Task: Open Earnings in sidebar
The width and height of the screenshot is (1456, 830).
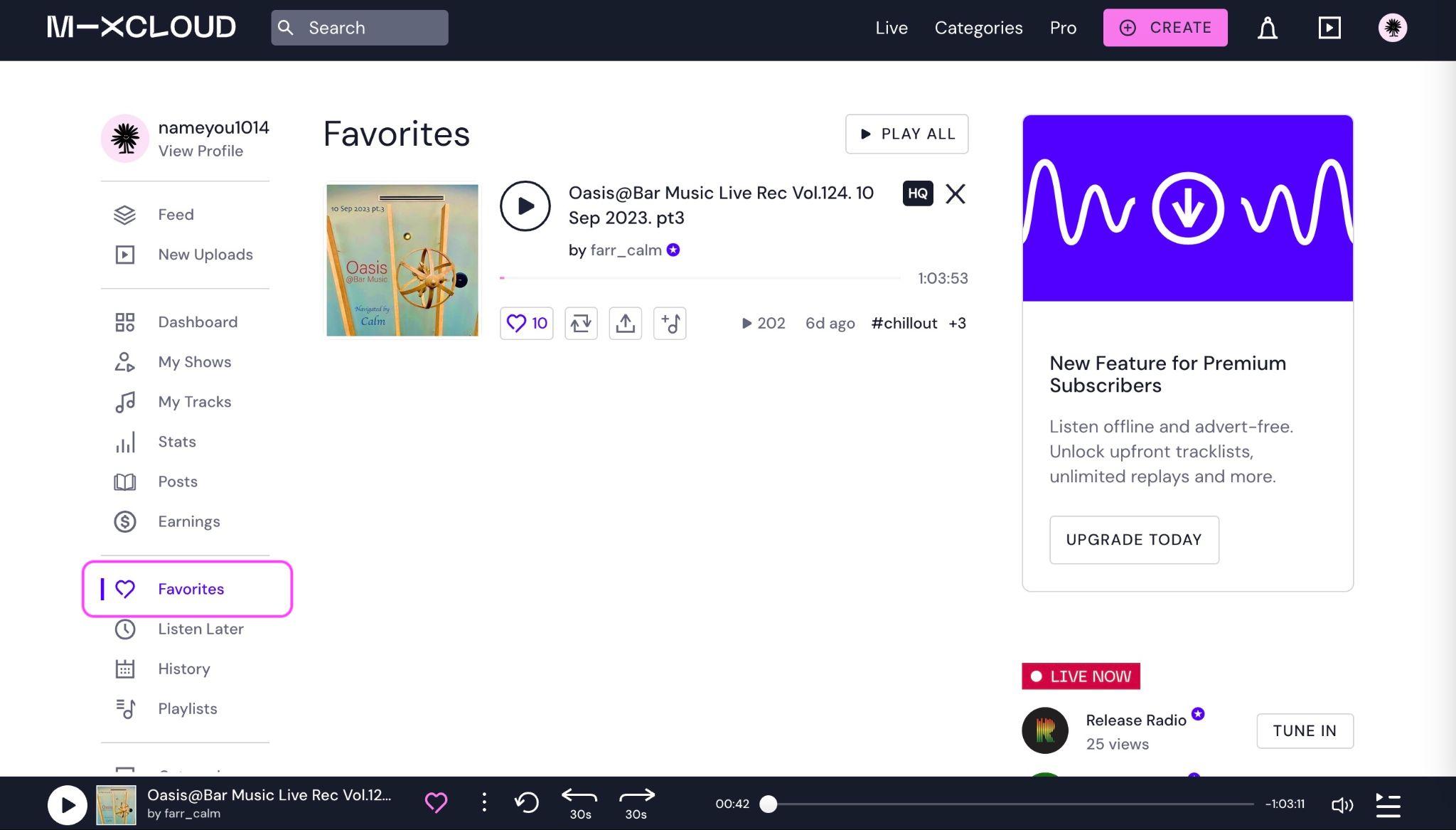Action: [x=188, y=521]
